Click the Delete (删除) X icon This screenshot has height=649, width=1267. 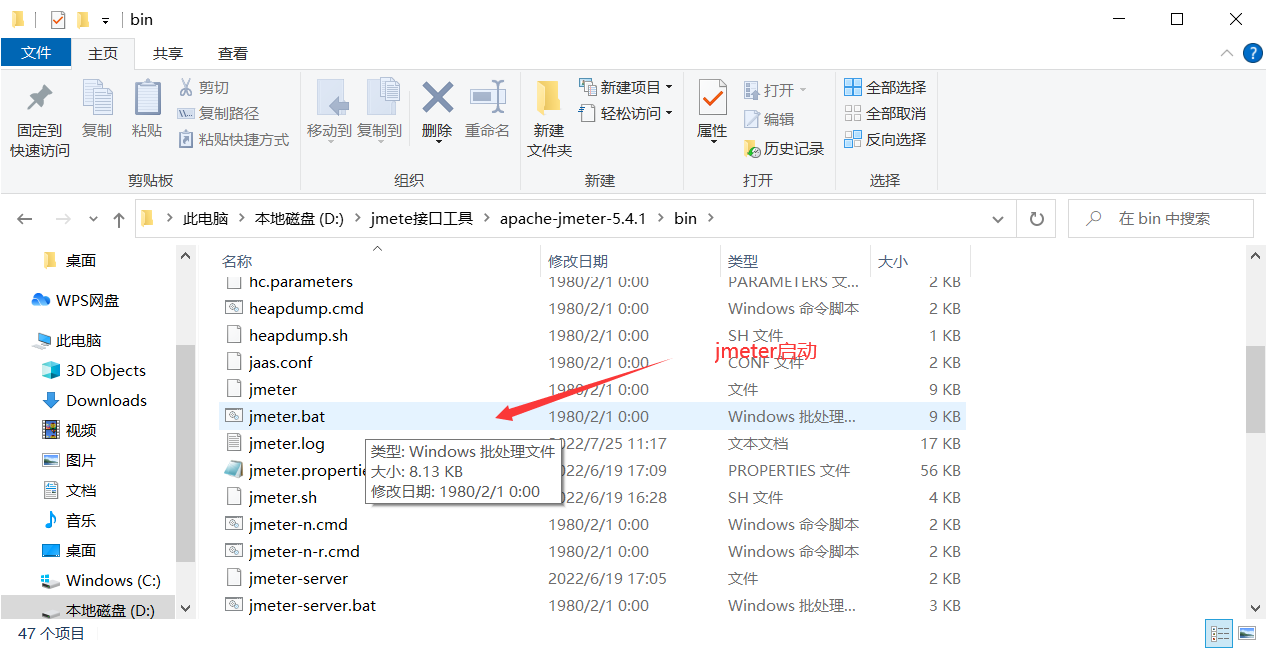click(x=437, y=98)
